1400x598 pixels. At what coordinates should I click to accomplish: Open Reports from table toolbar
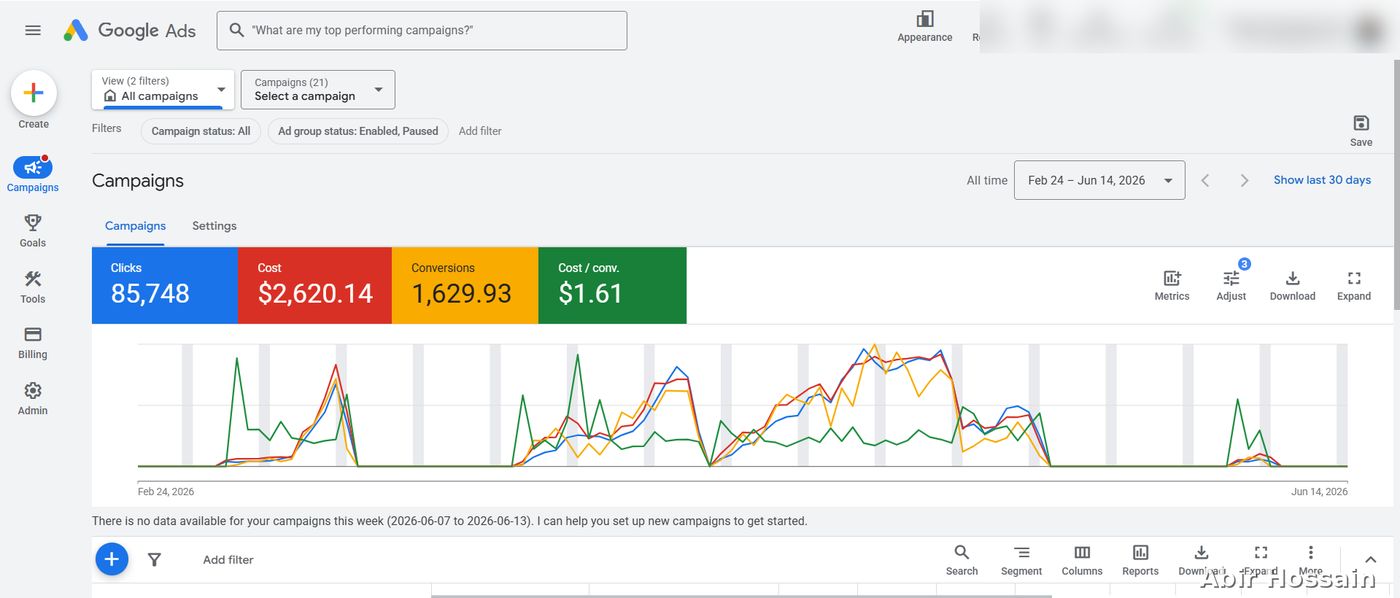coord(1140,560)
